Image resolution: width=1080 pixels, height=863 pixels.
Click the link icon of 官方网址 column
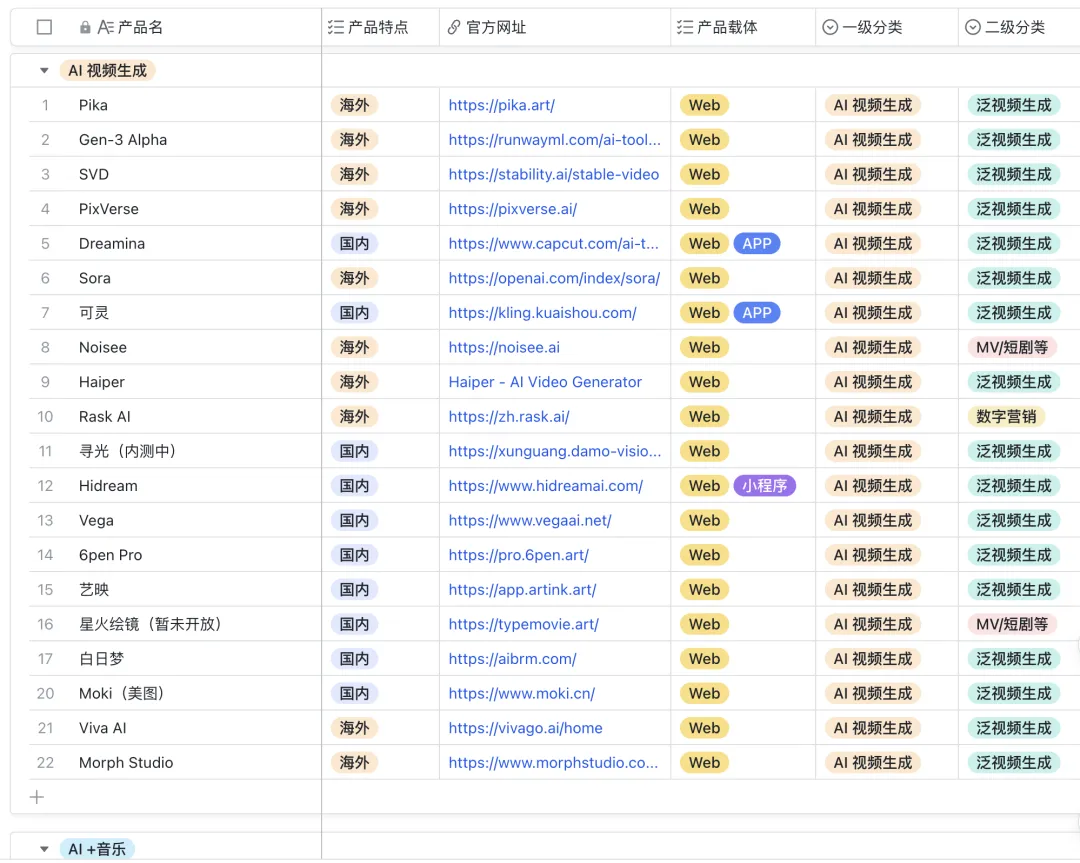click(x=453, y=27)
